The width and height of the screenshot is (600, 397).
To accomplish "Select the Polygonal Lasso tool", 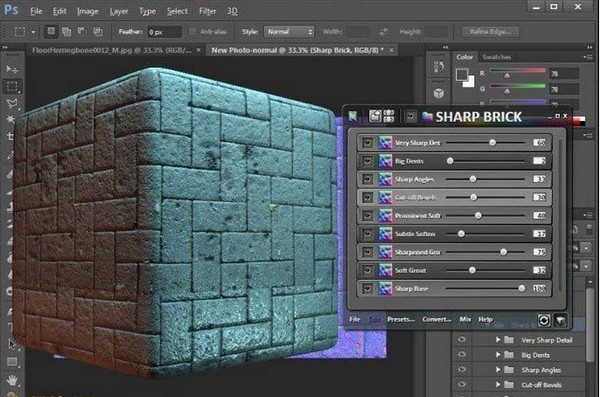I will 12,103.
